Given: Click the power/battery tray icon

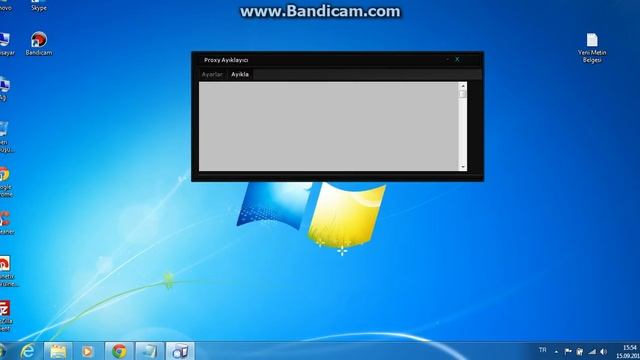Looking at the screenshot, I should click(580, 351).
